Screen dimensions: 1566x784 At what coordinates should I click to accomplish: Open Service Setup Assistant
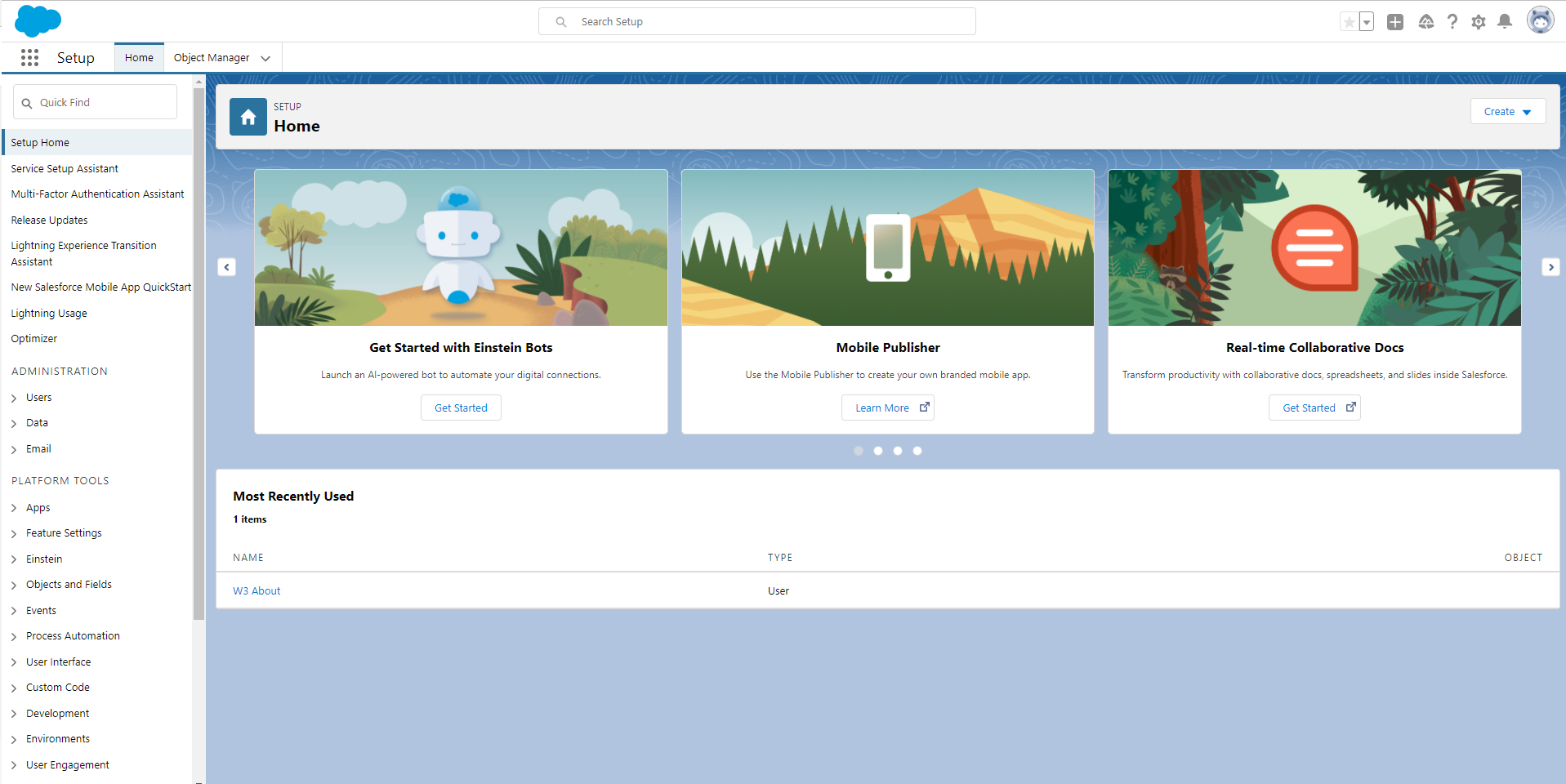pos(65,169)
